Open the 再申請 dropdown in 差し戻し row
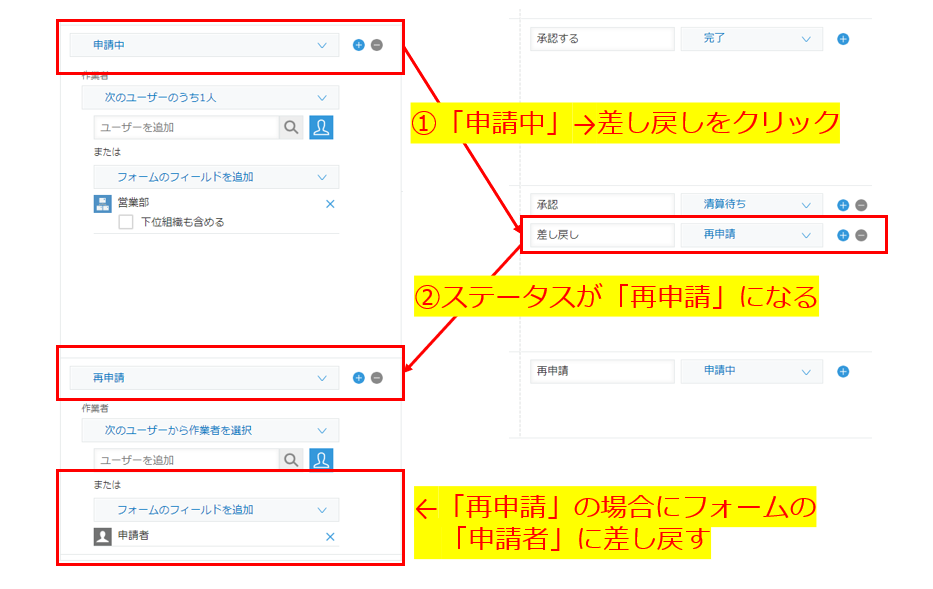 click(x=751, y=235)
